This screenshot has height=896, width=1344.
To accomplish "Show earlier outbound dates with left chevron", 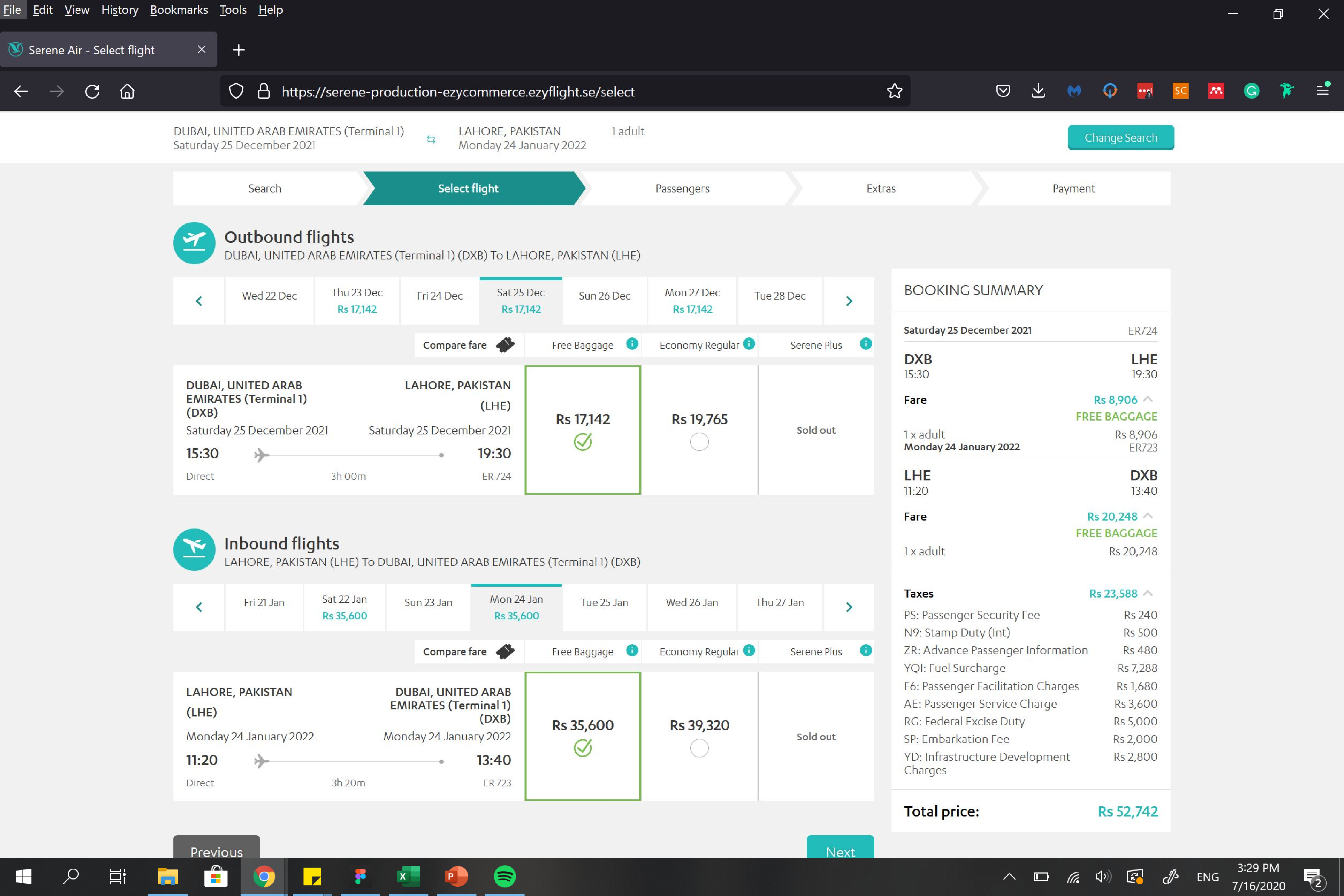I will (x=199, y=301).
